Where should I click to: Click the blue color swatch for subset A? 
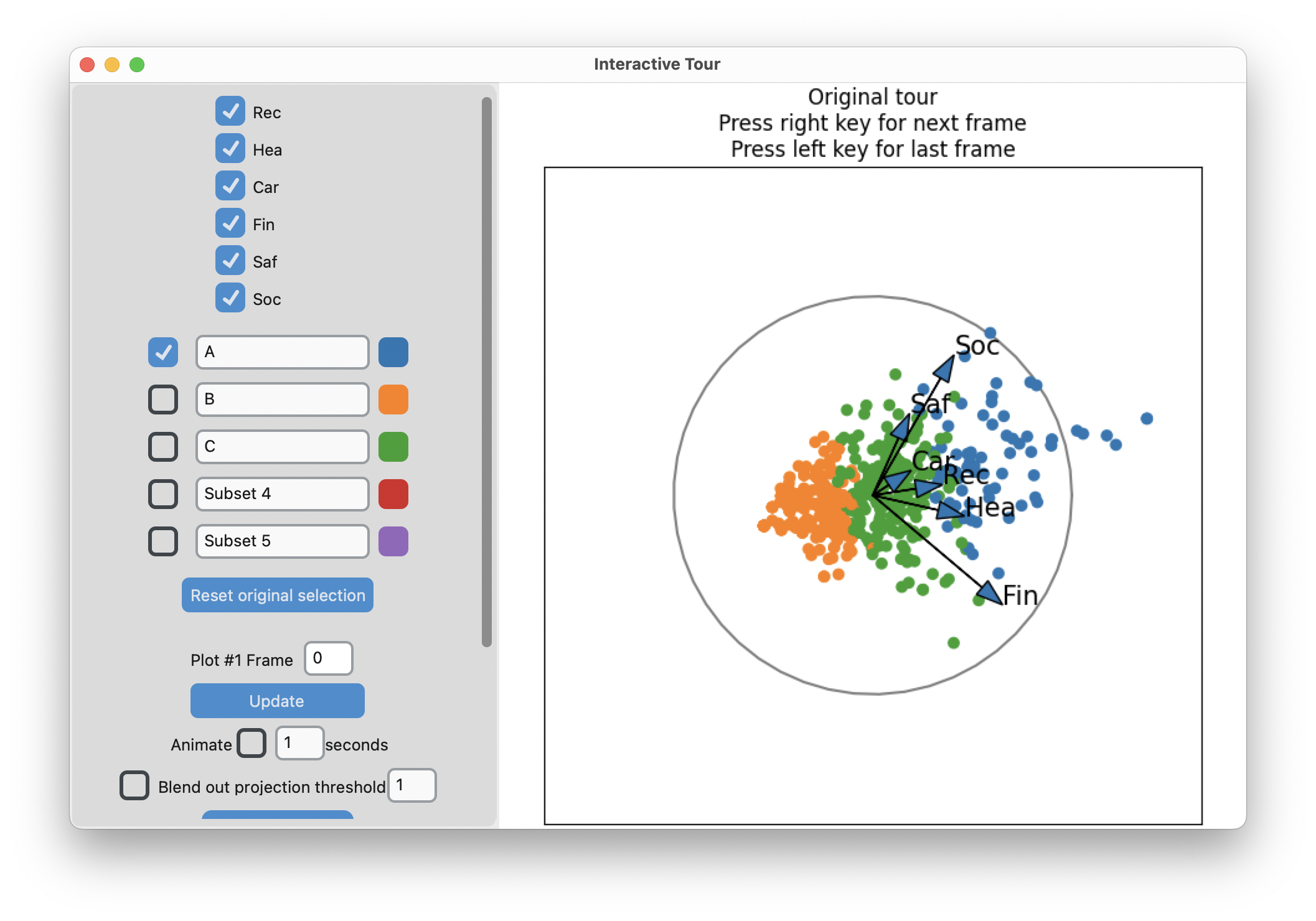393,352
